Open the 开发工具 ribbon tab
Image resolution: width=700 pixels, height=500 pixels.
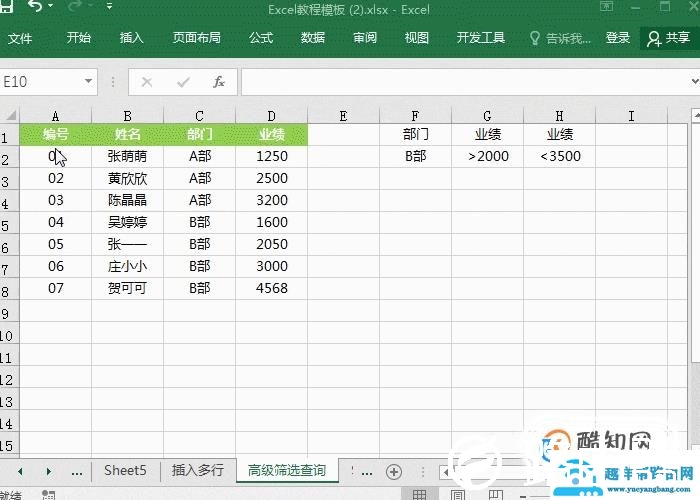(481, 38)
